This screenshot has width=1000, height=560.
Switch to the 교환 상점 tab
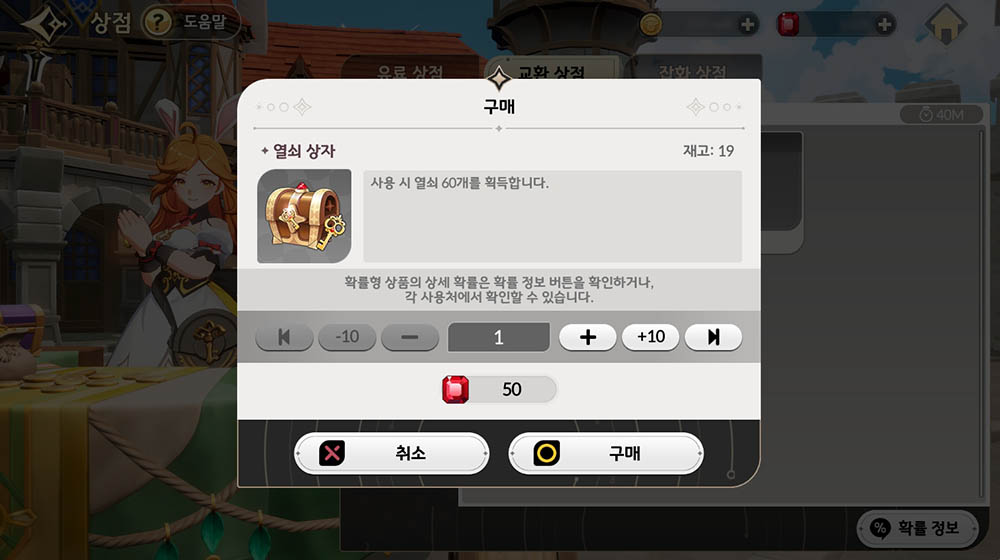coord(552,69)
